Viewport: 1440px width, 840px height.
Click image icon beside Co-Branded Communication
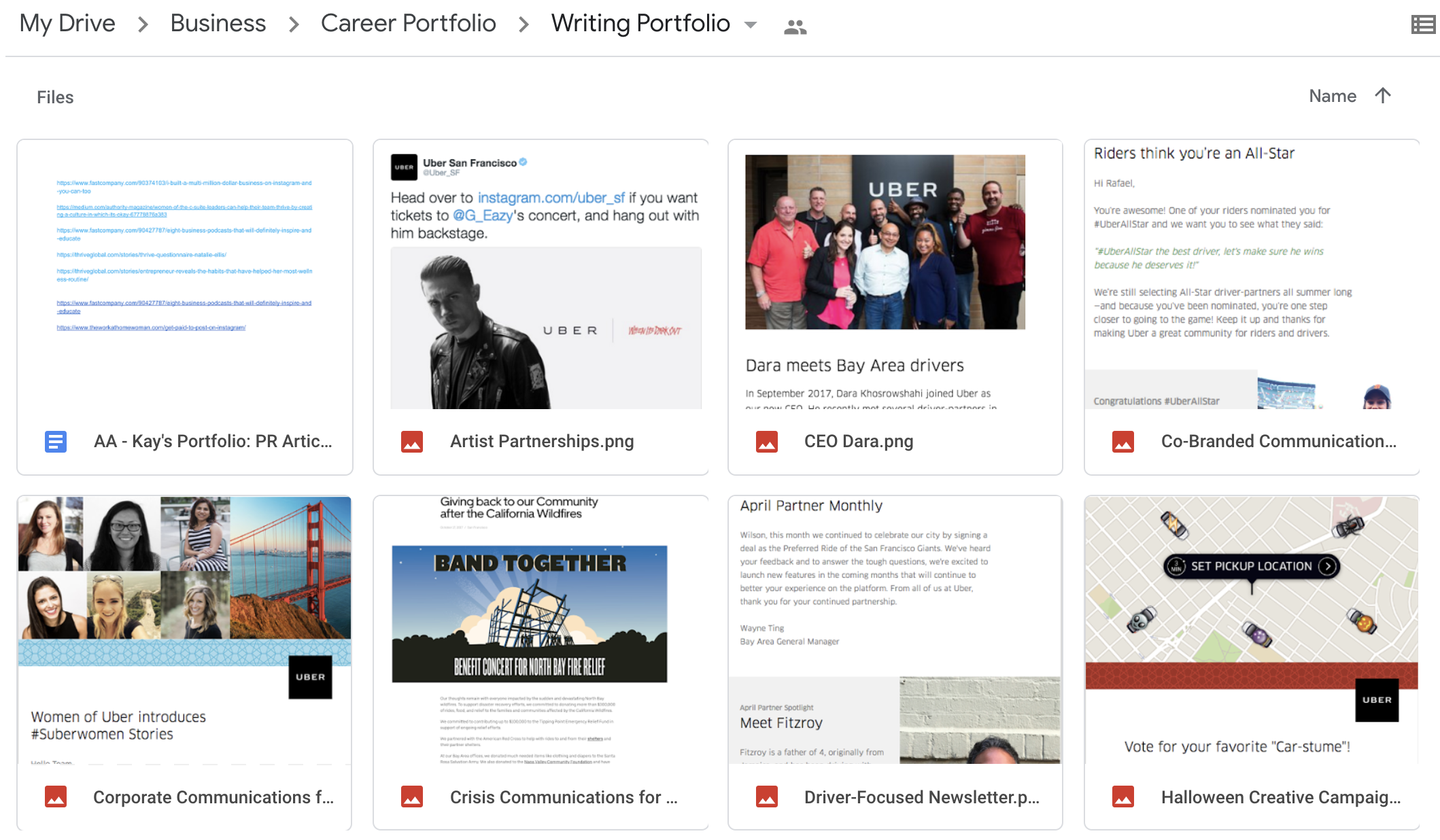pyautogui.click(x=1123, y=442)
